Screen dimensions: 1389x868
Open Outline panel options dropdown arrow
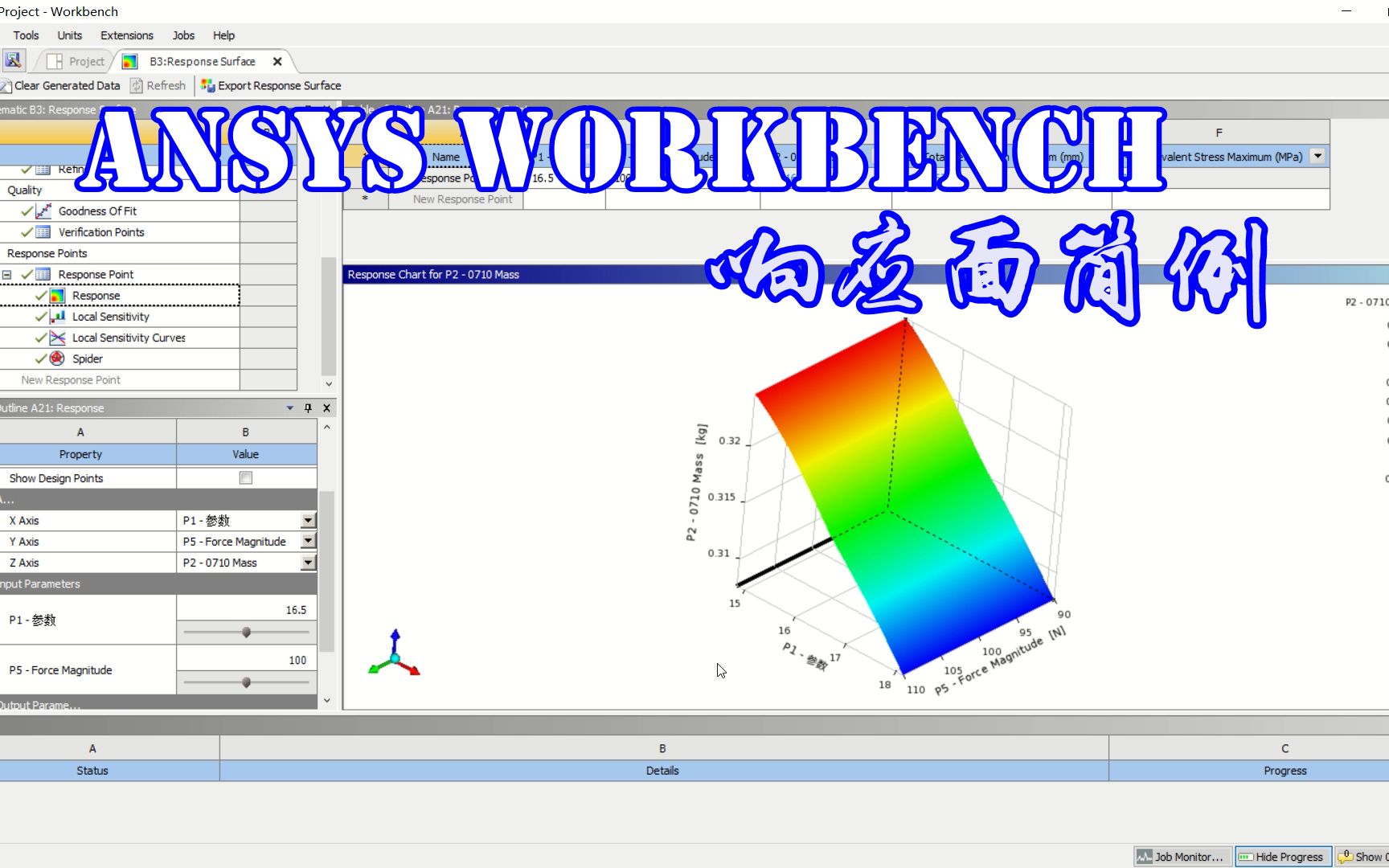pos(290,408)
